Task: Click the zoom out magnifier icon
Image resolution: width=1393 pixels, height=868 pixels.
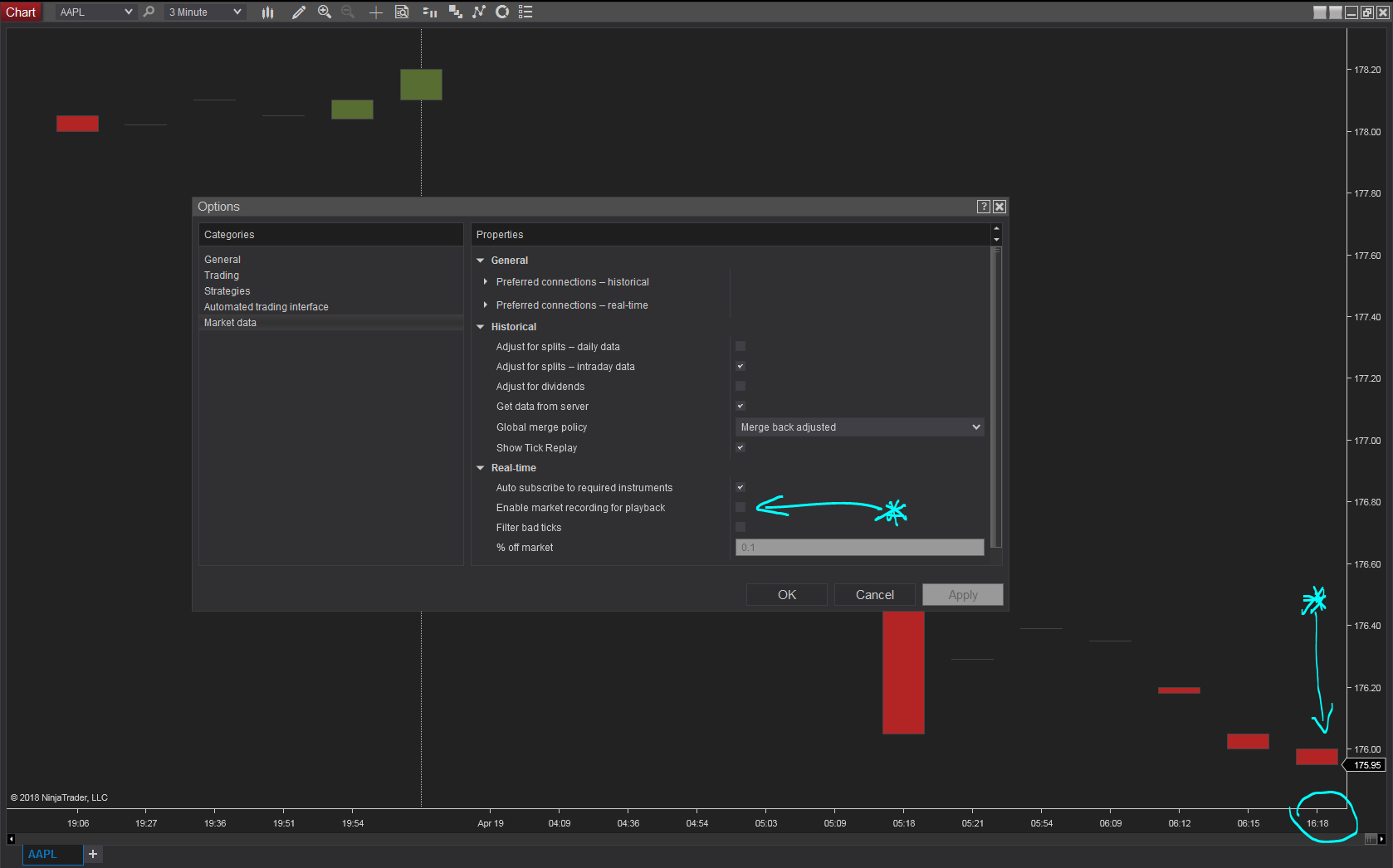Action: pyautogui.click(x=348, y=12)
